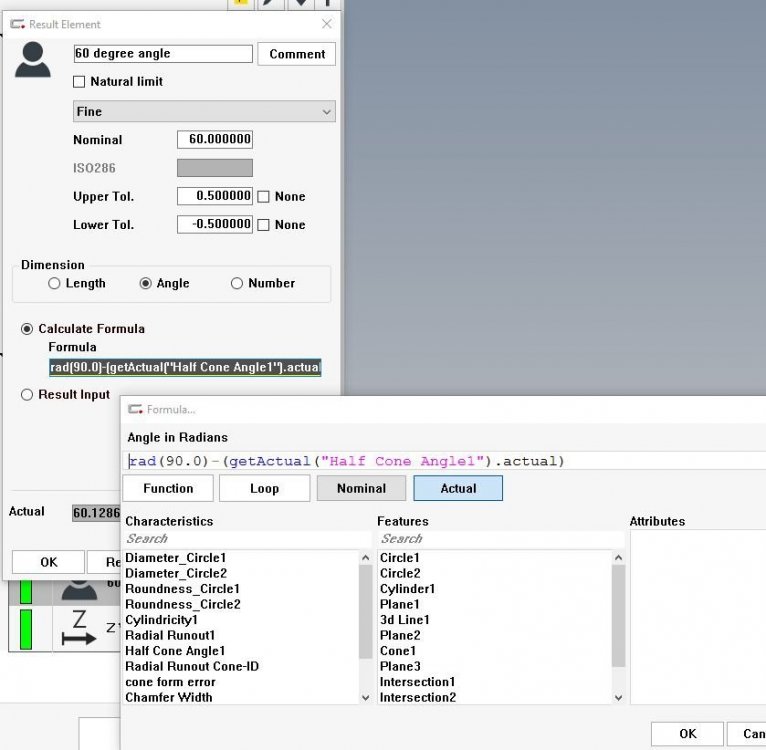The image size is (766, 750).
Task: Select the Number dimension radio button
Action: [x=237, y=284]
